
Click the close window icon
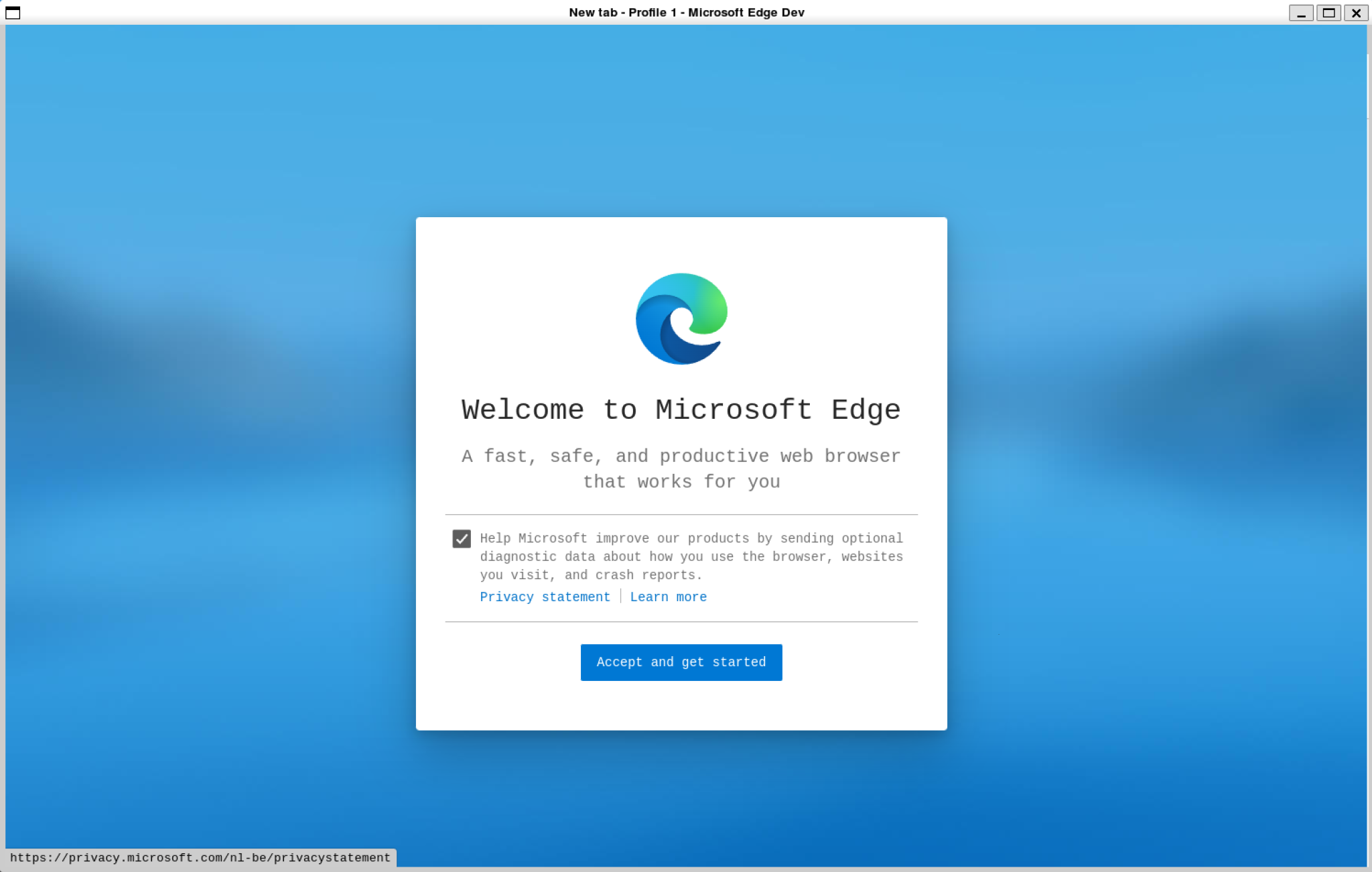pyautogui.click(x=1356, y=13)
